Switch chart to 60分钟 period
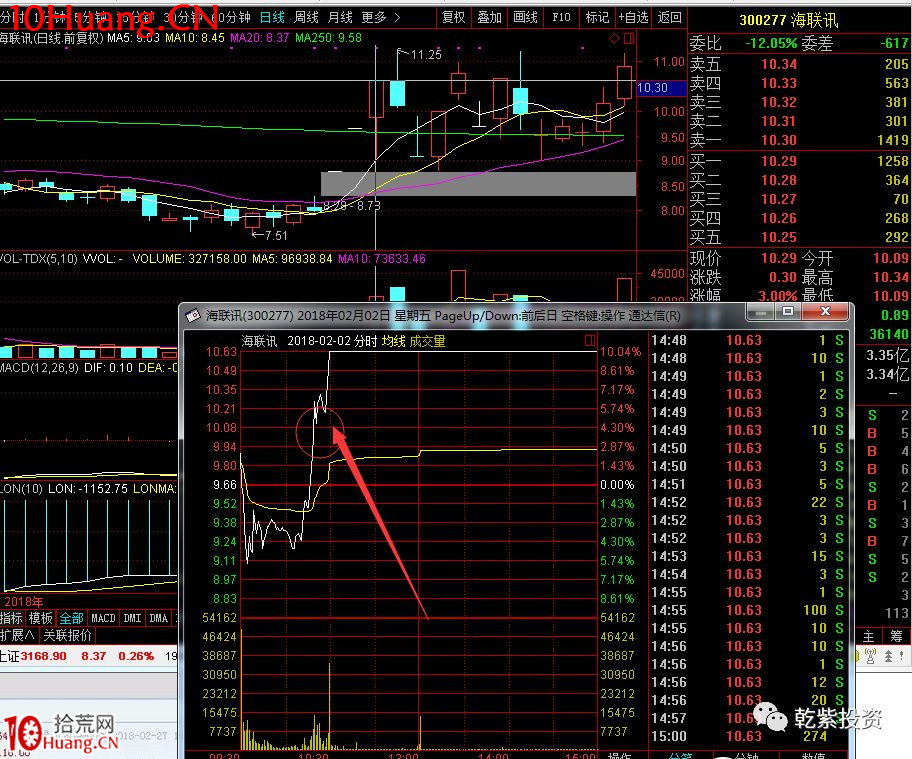Screen dimensions: 912x759 pyautogui.click(x=230, y=17)
